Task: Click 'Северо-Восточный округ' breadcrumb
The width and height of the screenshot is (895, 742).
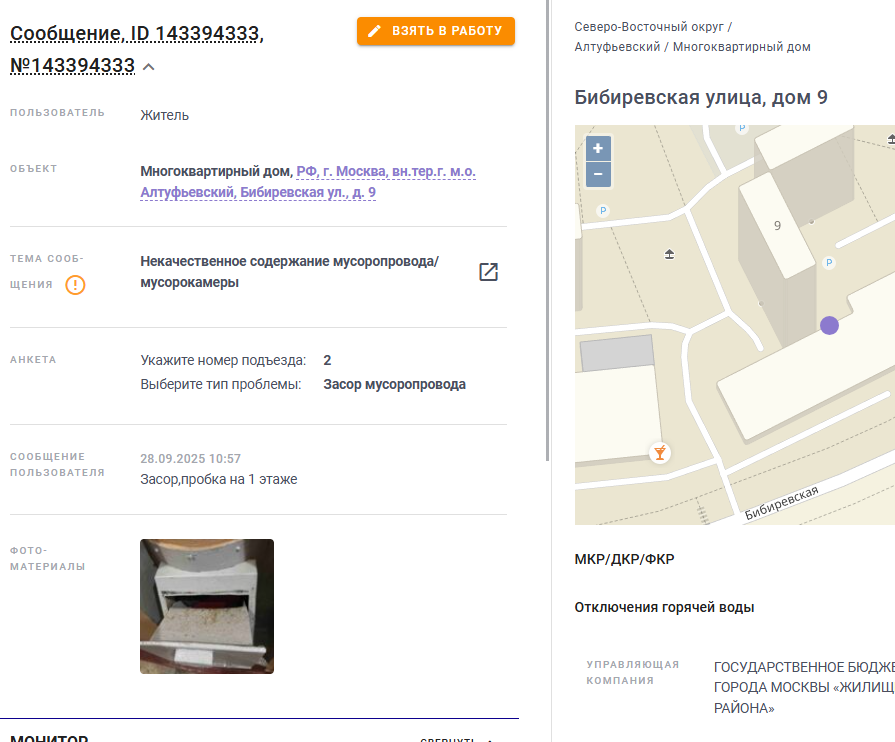Action: [649, 27]
